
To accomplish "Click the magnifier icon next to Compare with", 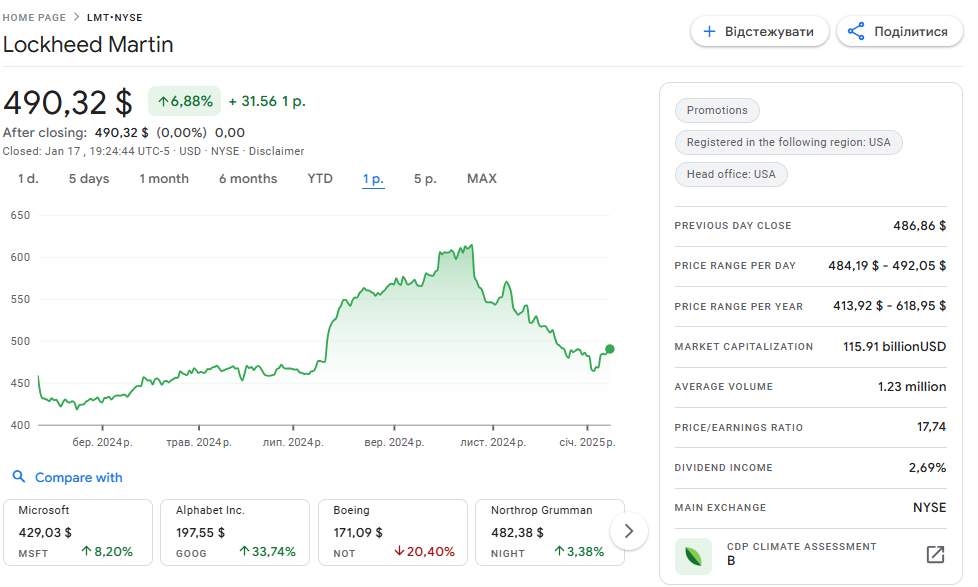I will (19, 477).
